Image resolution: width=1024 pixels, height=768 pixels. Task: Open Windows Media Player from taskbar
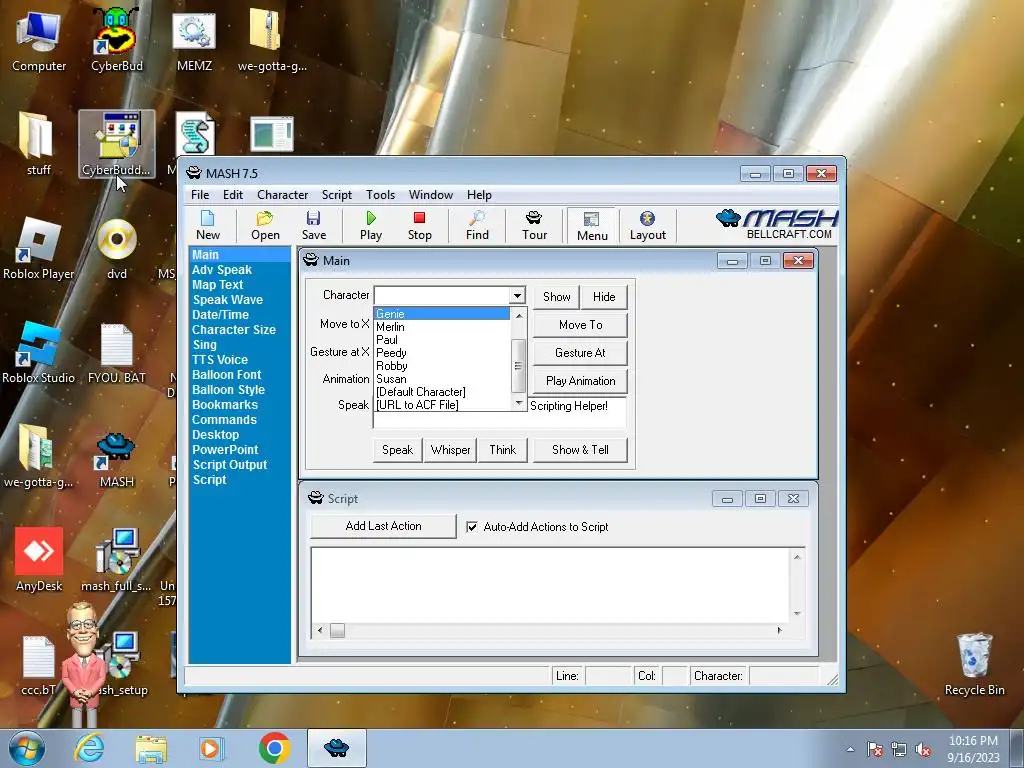click(x=211, y=748)
